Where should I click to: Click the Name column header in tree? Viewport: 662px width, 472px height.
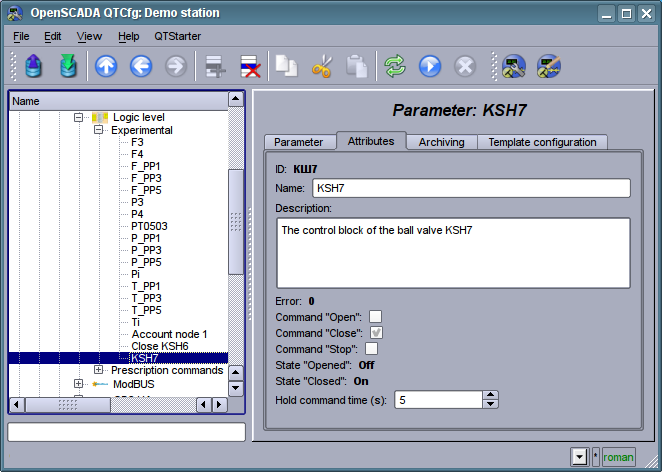[x=118, y=101]
